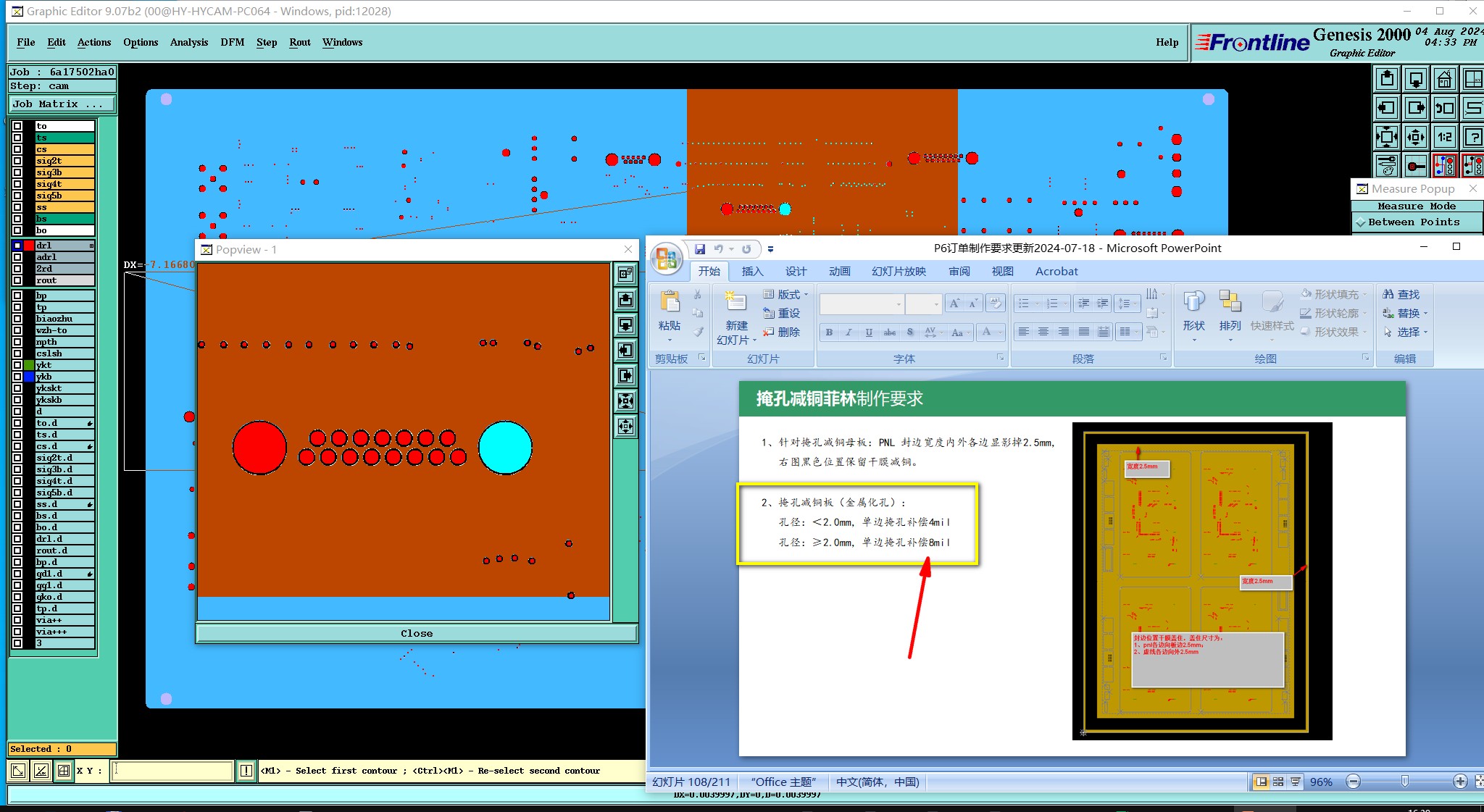The width and height of the screenshot is (1484, 812).
Task: Open the Job Matrix button
Action: (x=62, y=104)
